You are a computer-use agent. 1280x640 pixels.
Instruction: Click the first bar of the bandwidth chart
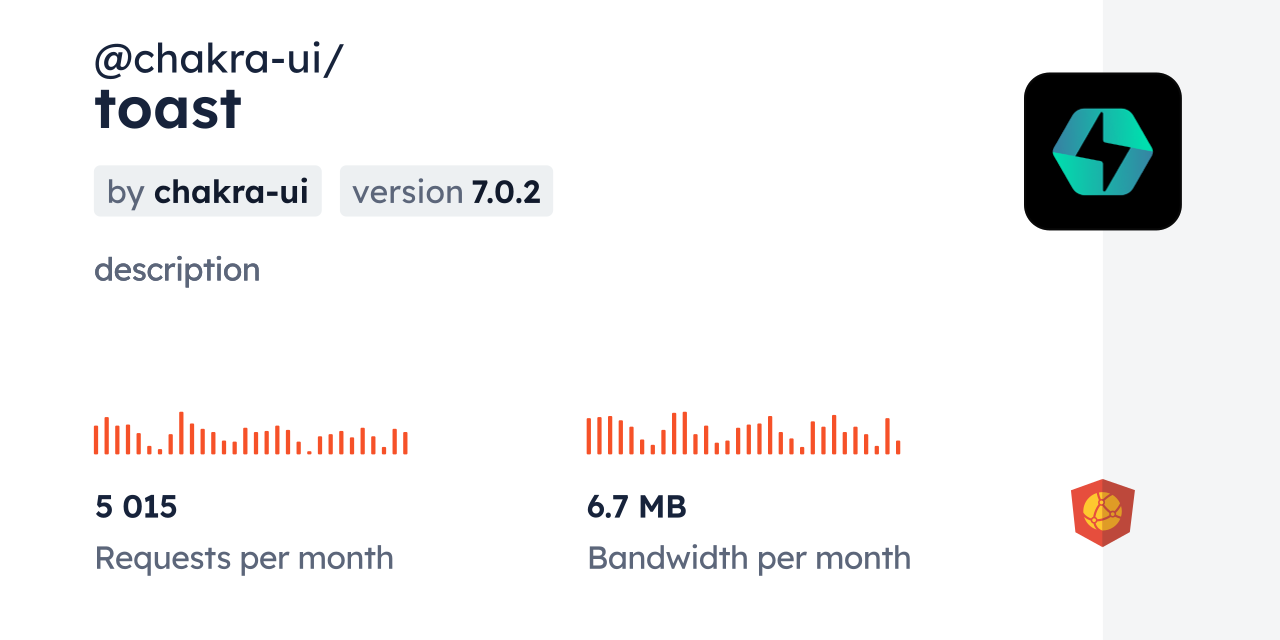pos(589,436)
